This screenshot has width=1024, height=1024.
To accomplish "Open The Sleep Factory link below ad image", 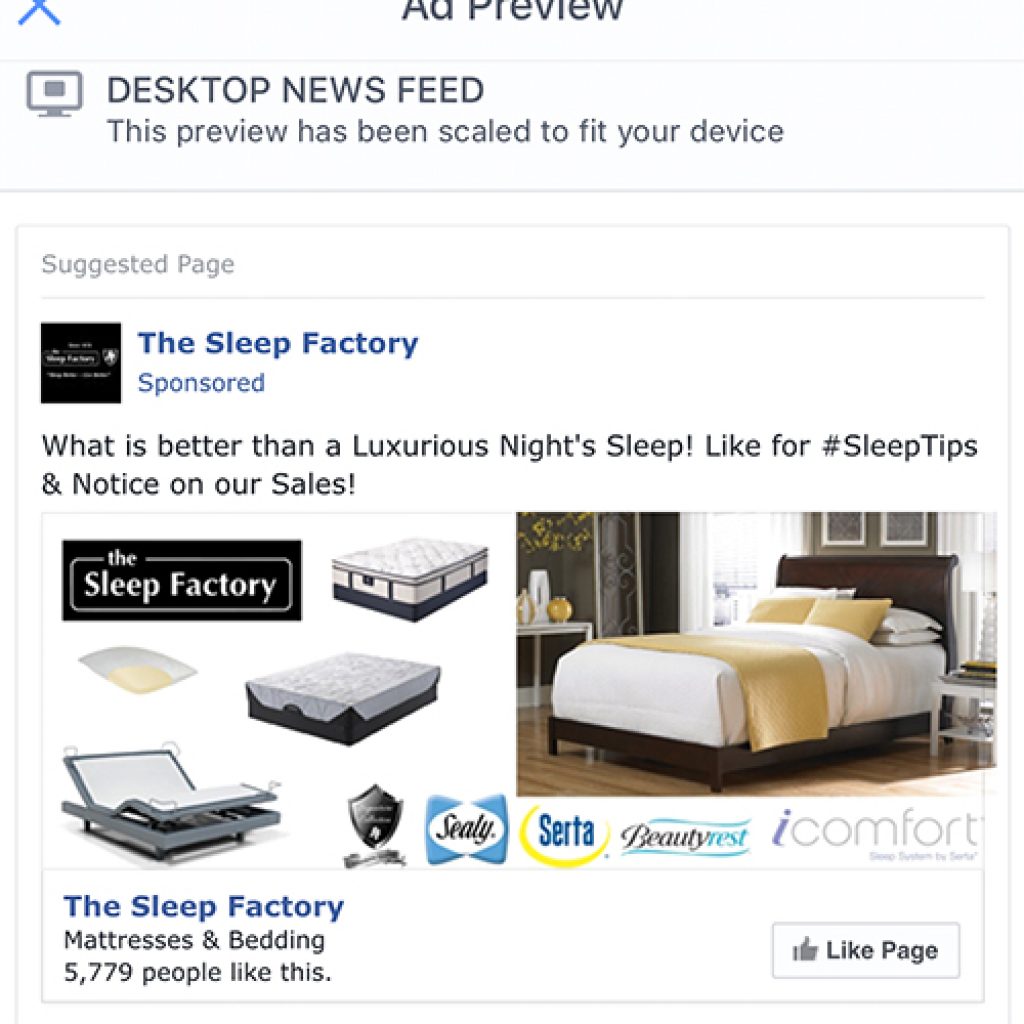I will point(204,906).
